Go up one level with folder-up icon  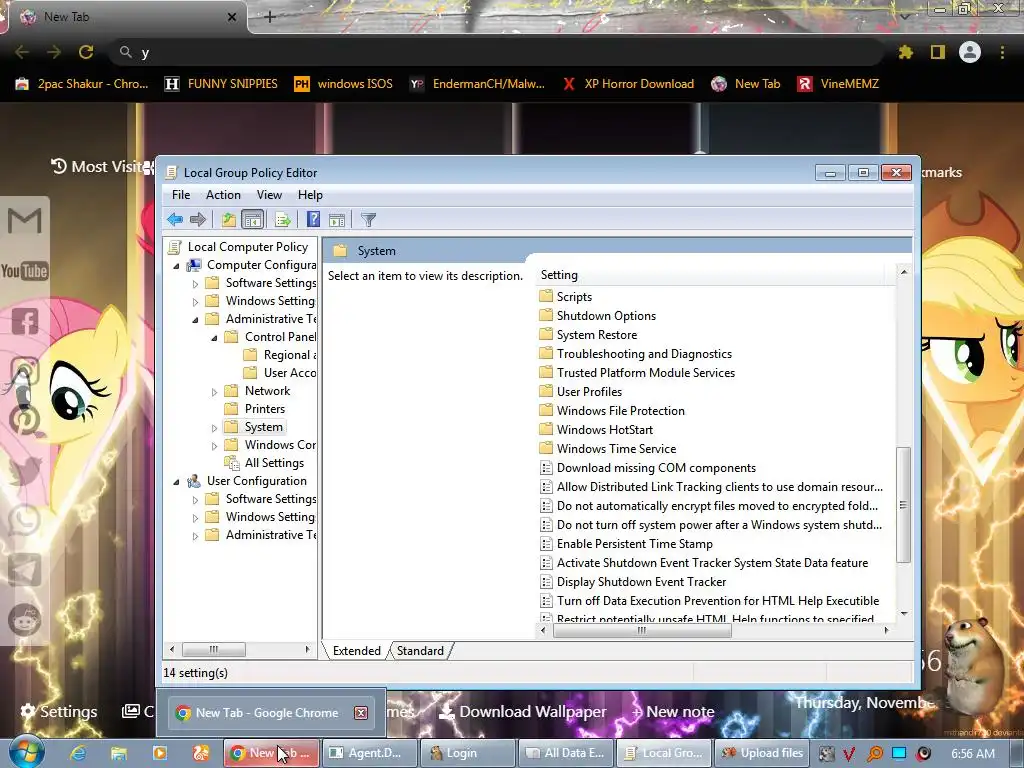pos(228,219)
